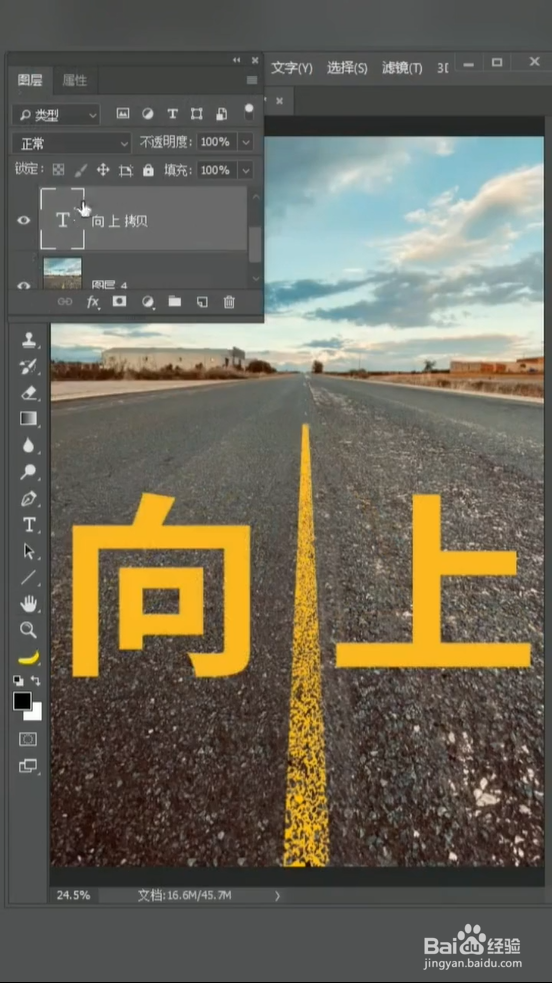Click the 24.5% zoom level field
Image resolution: width=552 pixels, height=983 pixels.
tap(73, 895)
